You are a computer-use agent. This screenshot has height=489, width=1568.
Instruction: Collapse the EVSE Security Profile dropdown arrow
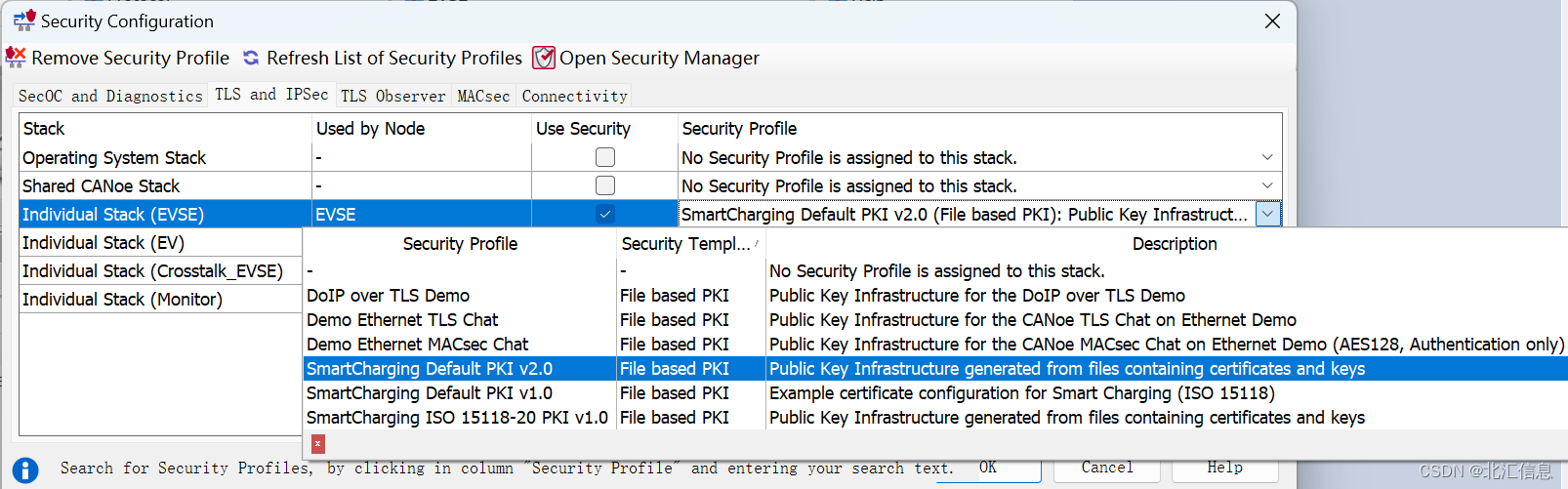click(1268, 214)
